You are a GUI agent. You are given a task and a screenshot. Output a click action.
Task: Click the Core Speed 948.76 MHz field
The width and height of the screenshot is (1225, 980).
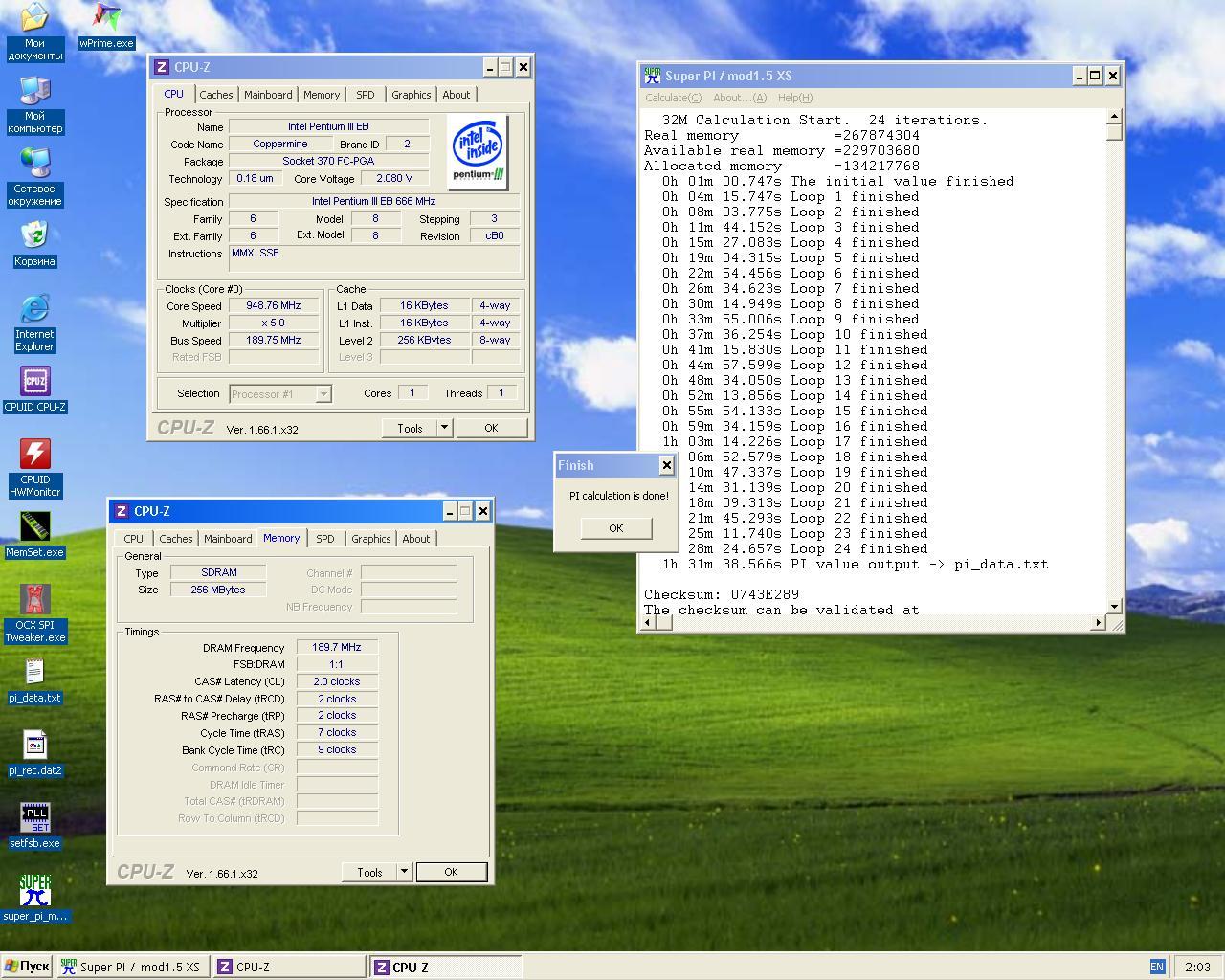click(274, 306)
